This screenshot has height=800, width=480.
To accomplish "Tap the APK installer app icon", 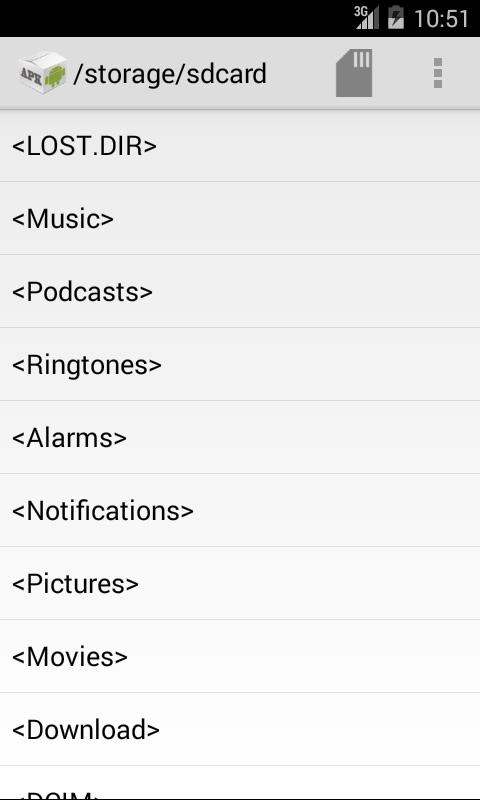I will click(x=43, y=73).
